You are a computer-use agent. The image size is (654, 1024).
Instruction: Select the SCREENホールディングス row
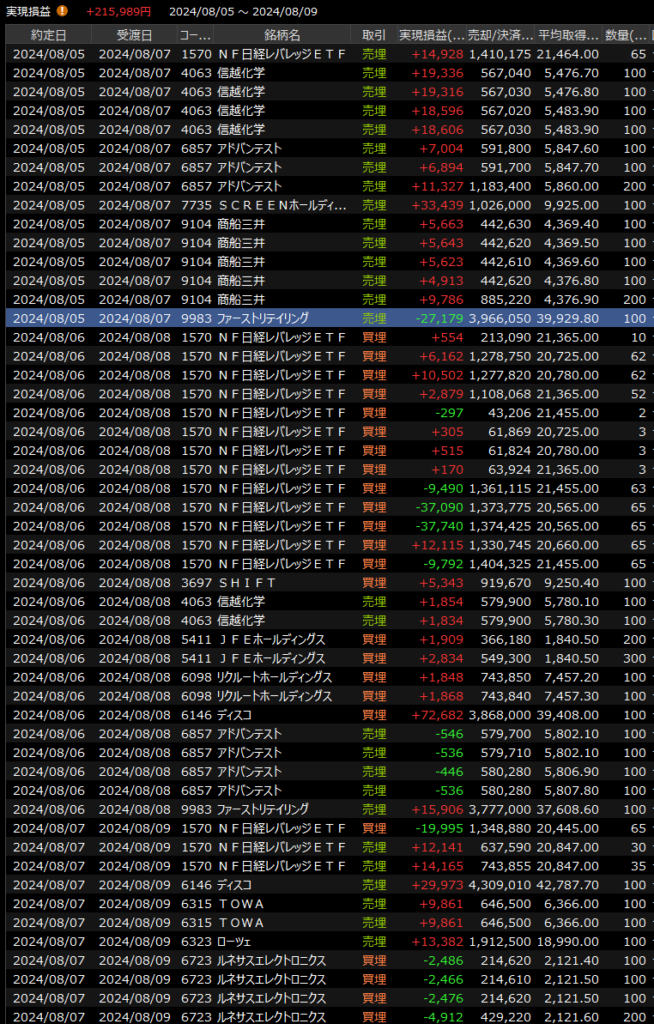coord(326,205)
